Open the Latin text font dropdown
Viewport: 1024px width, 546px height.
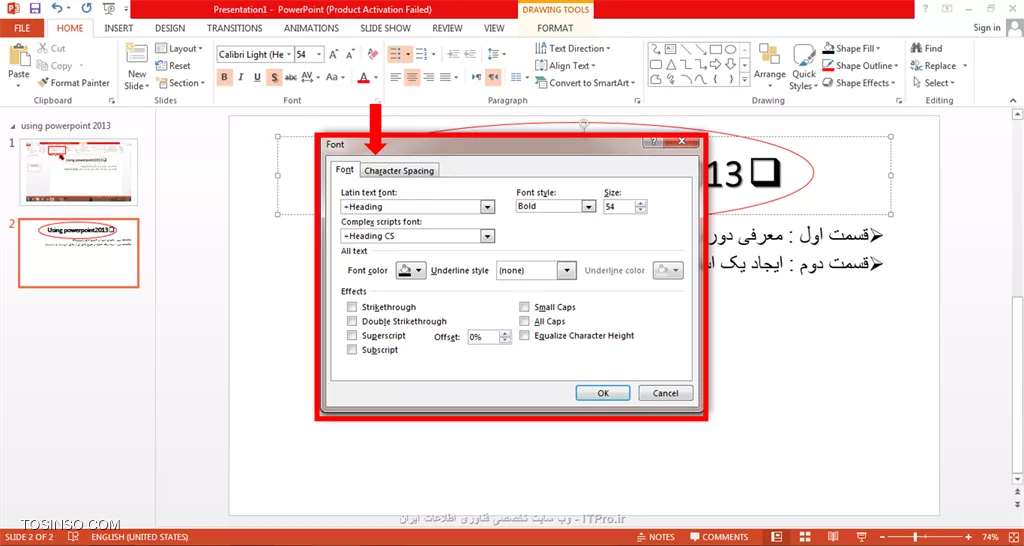[x=487, y=206]
